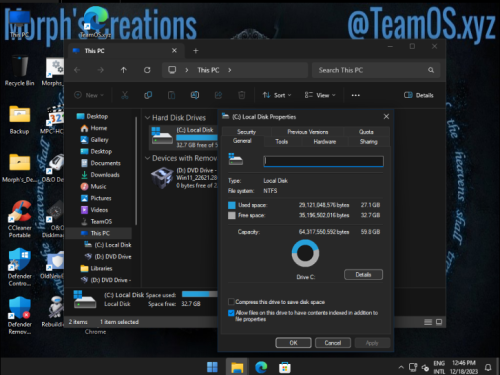Select (D:) DVD Drive in main pane

[183, 178]
